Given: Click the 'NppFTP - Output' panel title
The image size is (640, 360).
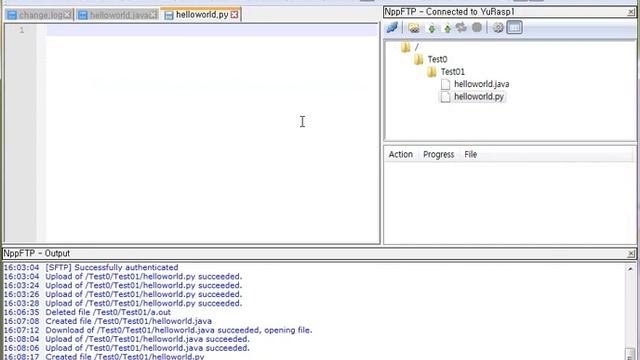Looking at the screenshot, I should point(37,253).
